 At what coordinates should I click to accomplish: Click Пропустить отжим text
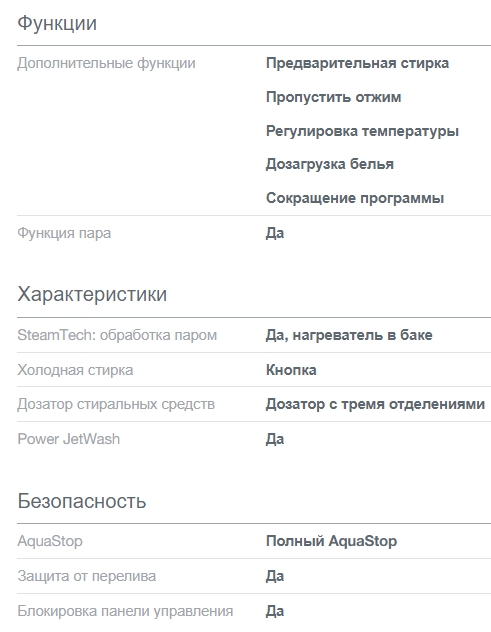point(333,97)
